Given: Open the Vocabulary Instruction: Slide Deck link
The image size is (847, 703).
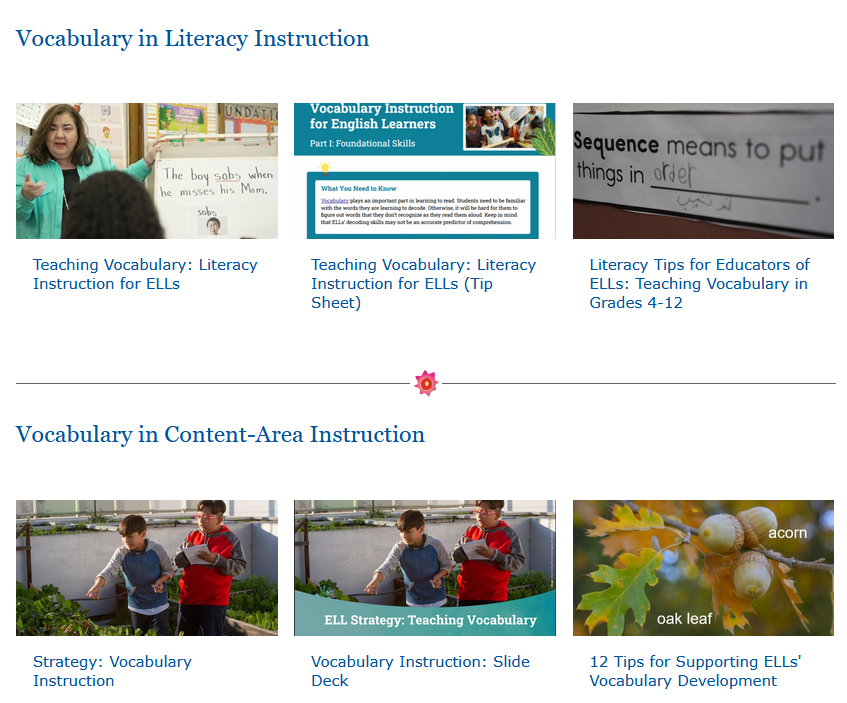Looking at the screenshot, I should click(420, 671).
